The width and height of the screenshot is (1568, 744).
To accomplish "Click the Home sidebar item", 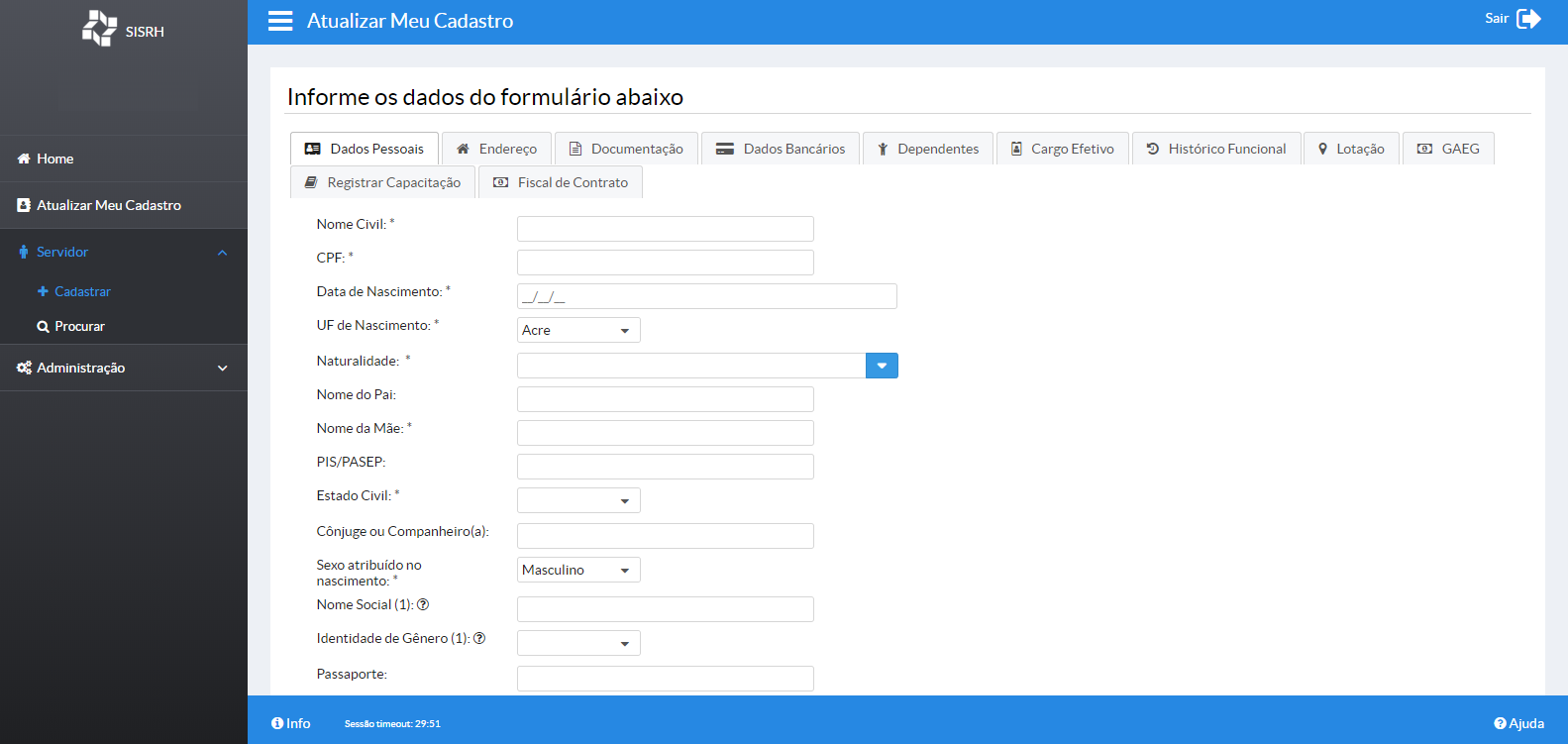I will click(x=55, y=159).
